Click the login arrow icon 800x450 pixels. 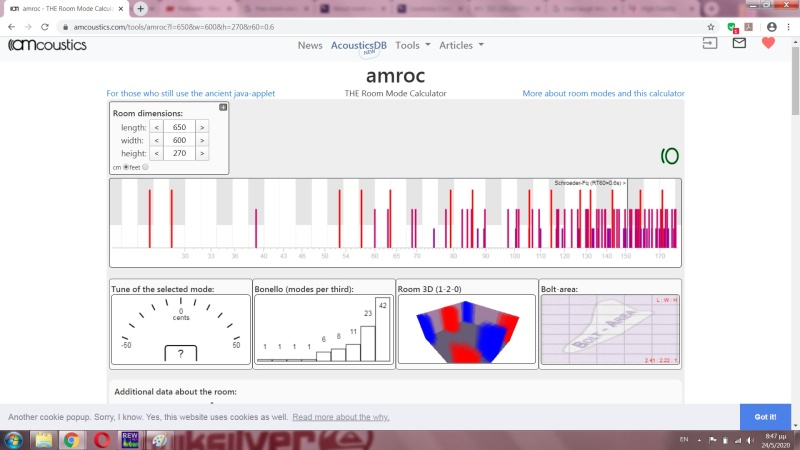coord(710,43)
